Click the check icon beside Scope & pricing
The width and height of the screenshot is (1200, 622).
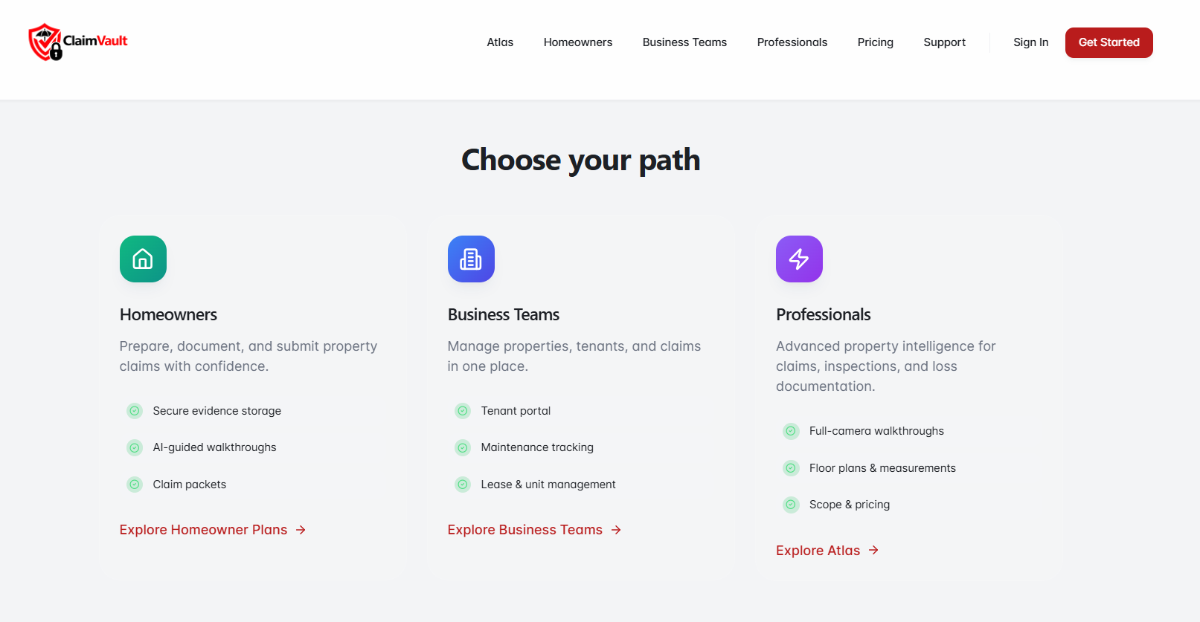(x=790, y=504)
